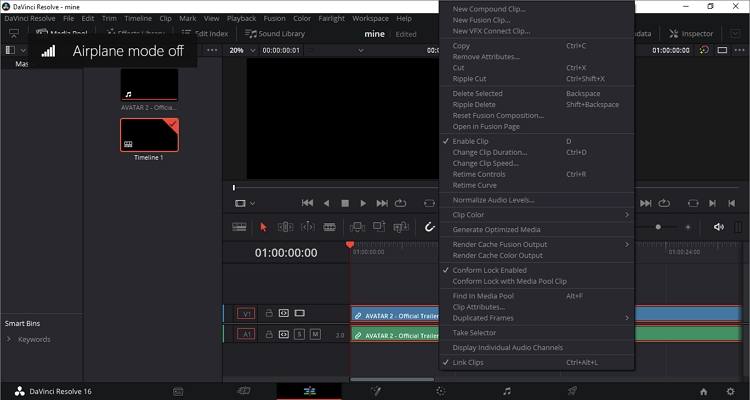
Task: Open the Color page icon
Action: (441, 391)
